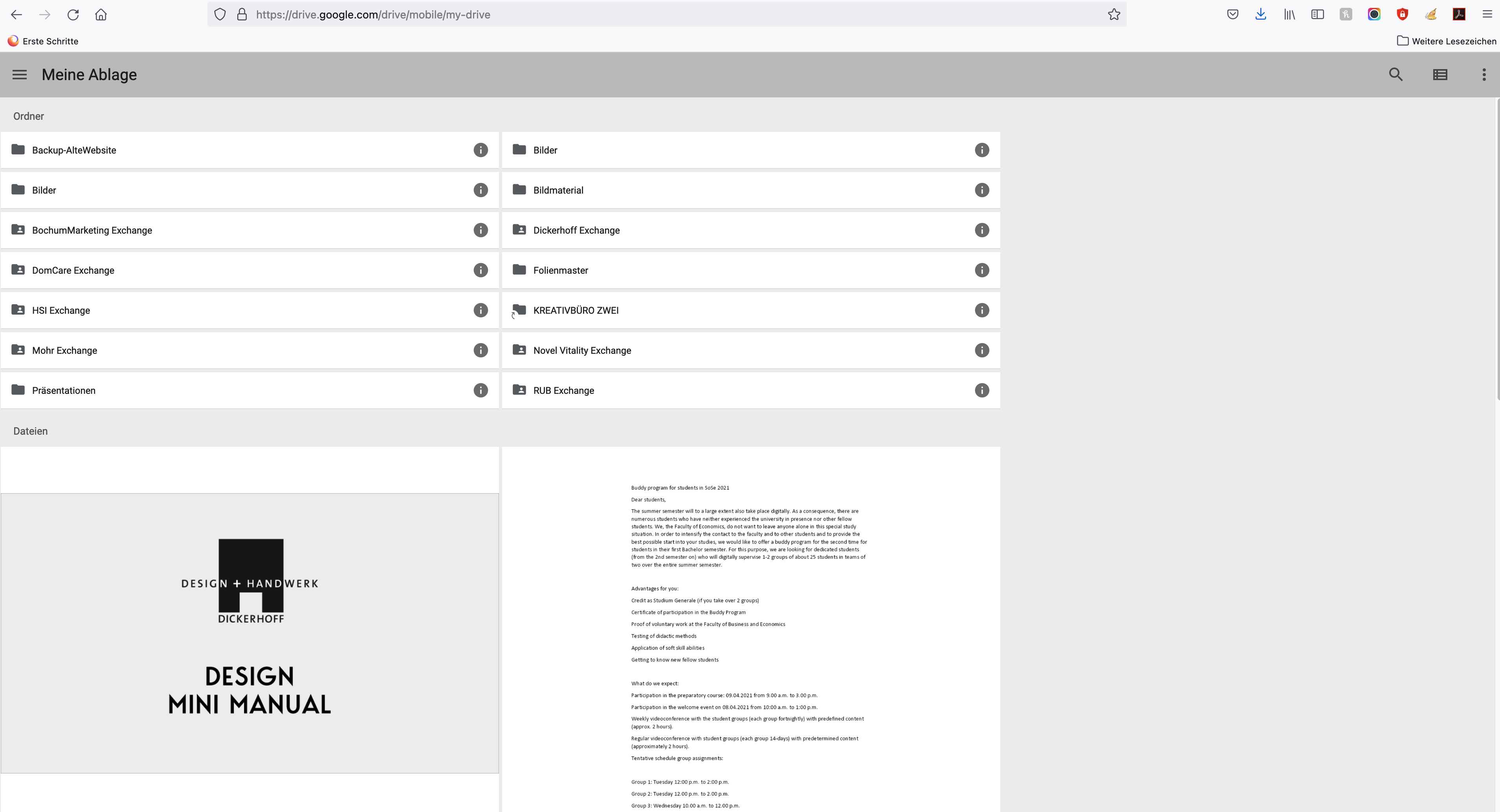The width and height of the screenshot is (1500, 812).
Task: Show details of KREATIVBÜRO ZWEI folder
Action: 981,310
